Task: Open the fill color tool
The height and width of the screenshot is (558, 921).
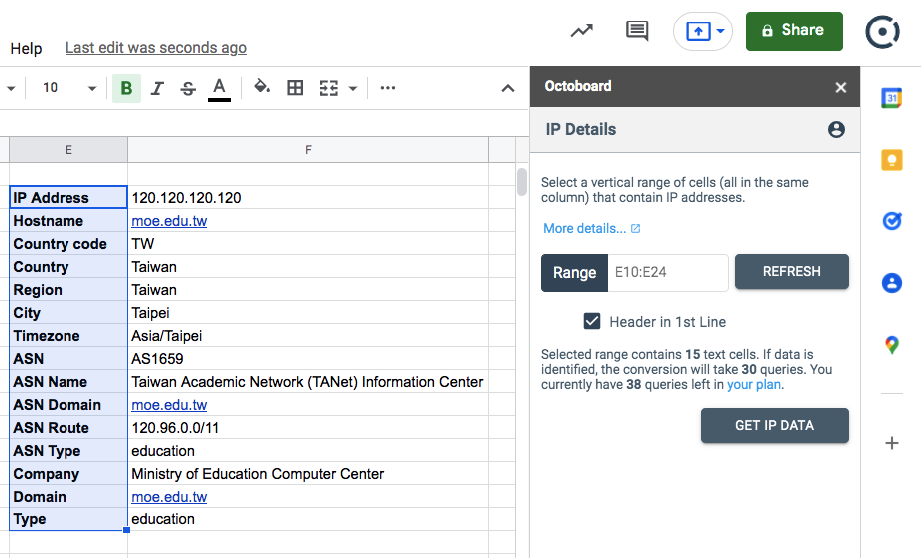Action: (x=262, y=88)
